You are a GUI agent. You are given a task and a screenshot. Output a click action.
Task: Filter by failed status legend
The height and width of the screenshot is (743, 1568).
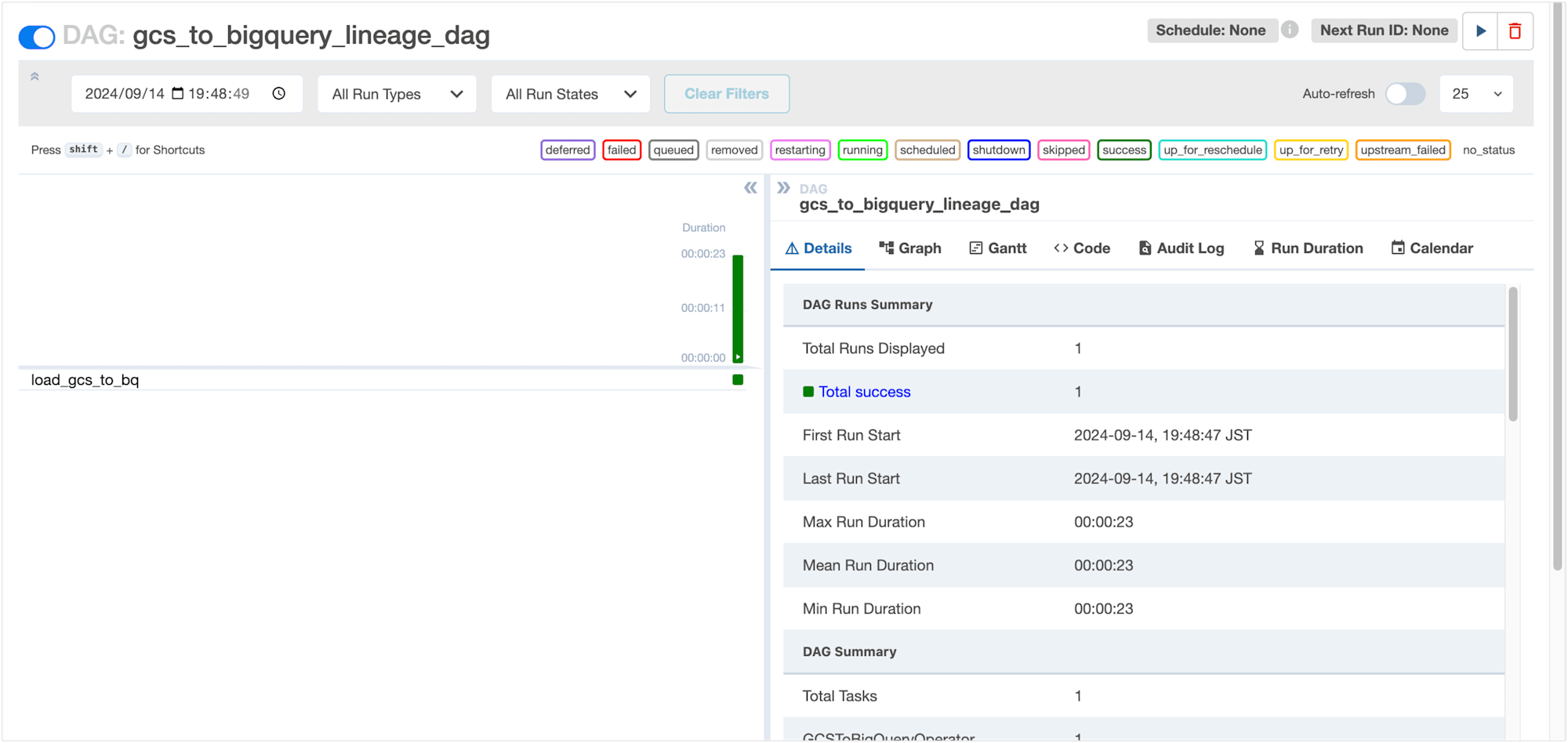click(x=622, y=150)
